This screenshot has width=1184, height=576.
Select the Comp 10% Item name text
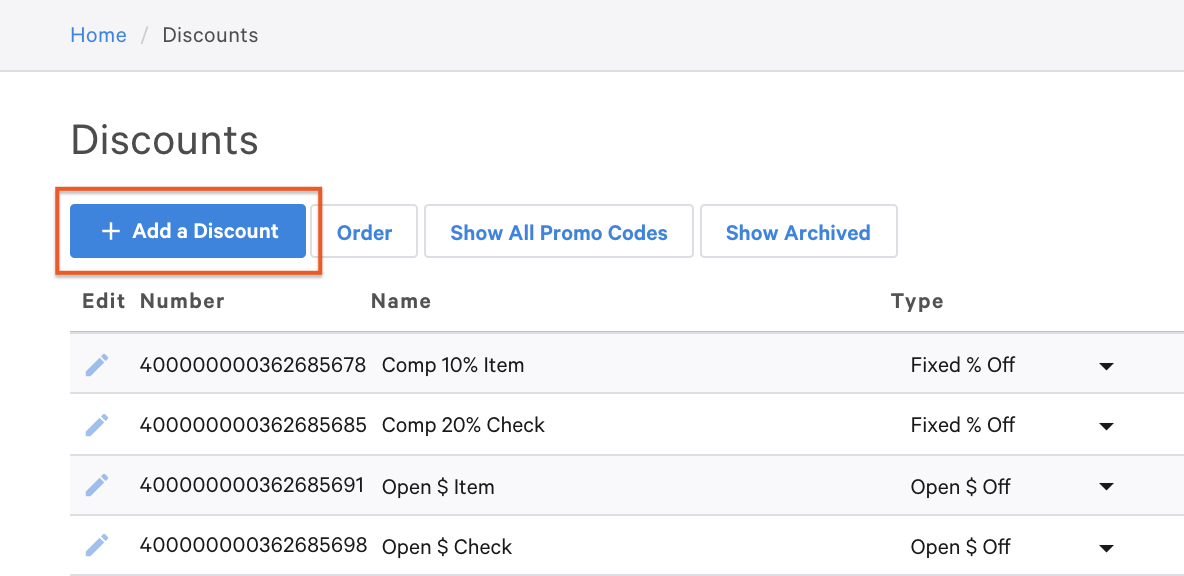click(452, 365)
